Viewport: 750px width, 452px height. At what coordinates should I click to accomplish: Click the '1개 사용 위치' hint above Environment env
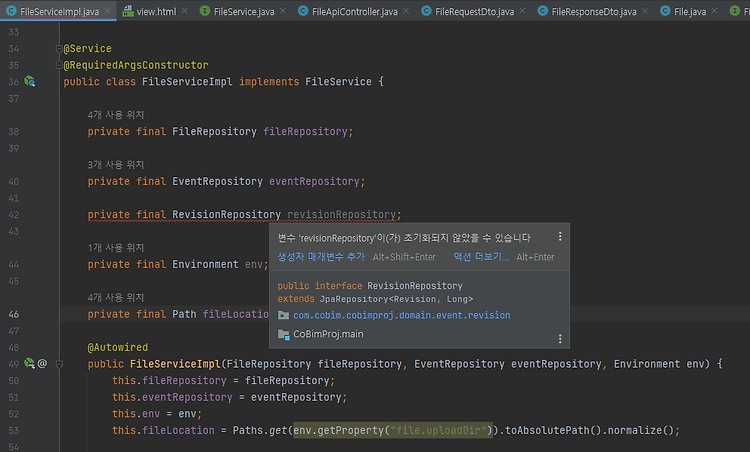click(116, 248)
